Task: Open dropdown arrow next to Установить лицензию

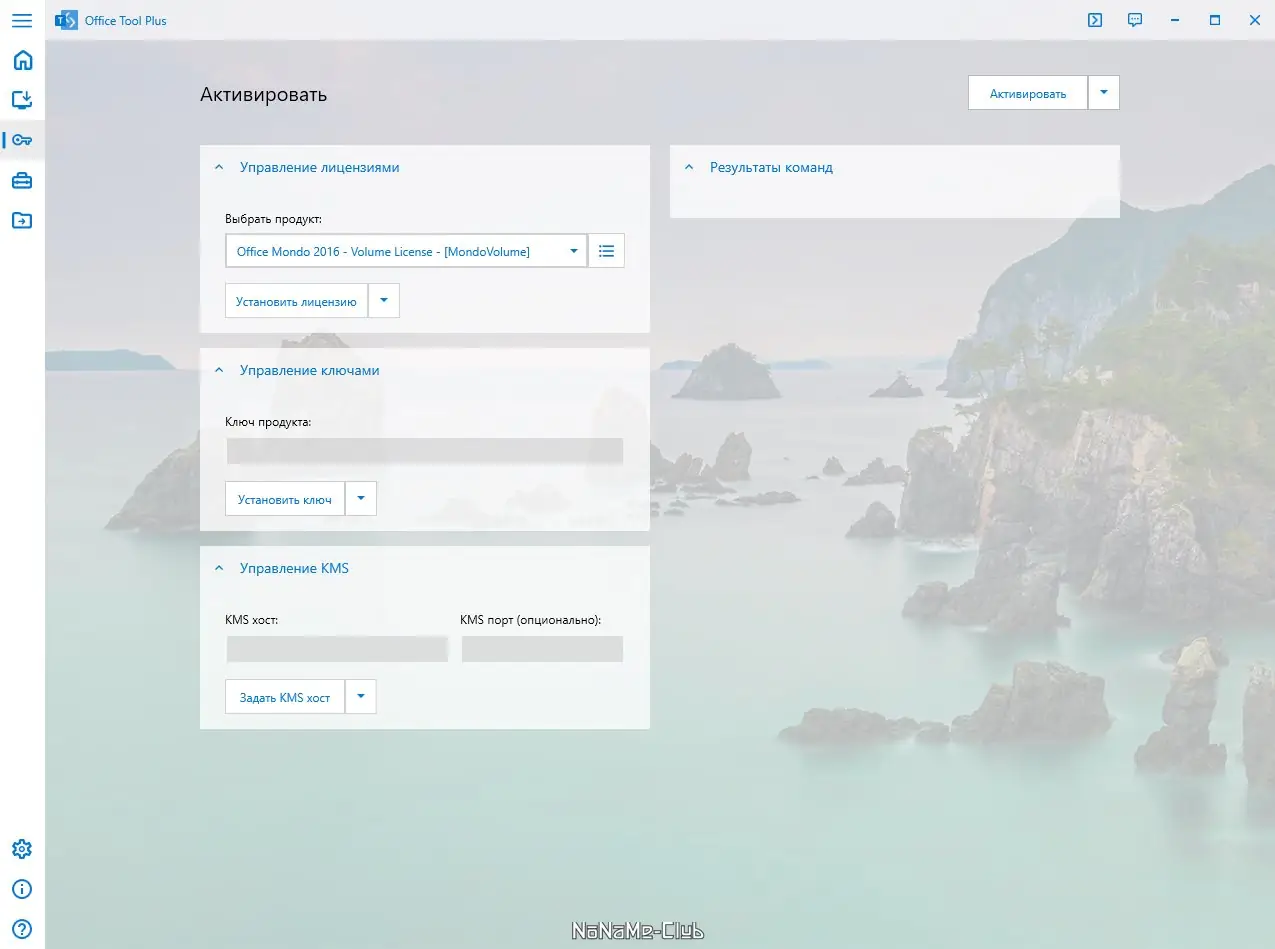Action: tap(384, 301)
